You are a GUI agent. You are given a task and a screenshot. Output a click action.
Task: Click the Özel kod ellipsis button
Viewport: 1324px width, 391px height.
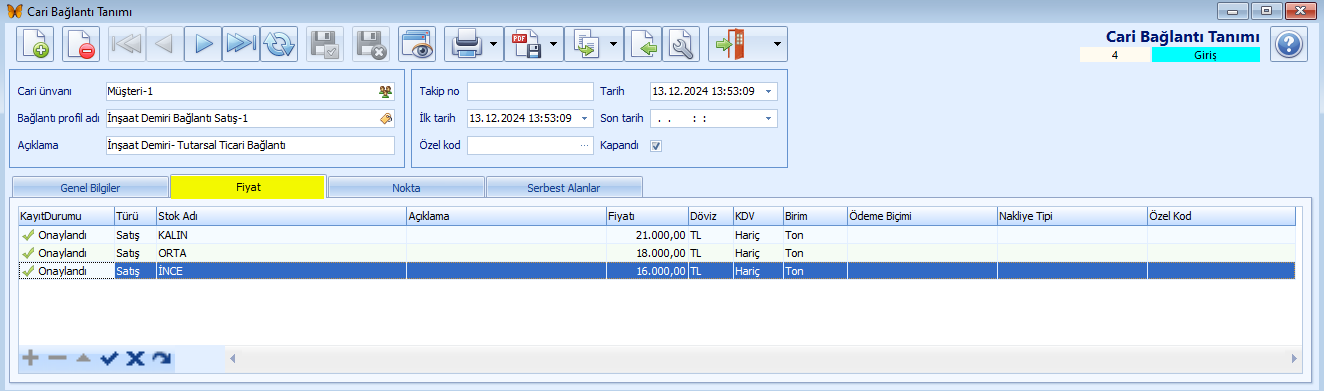click(x=585, y=145)
